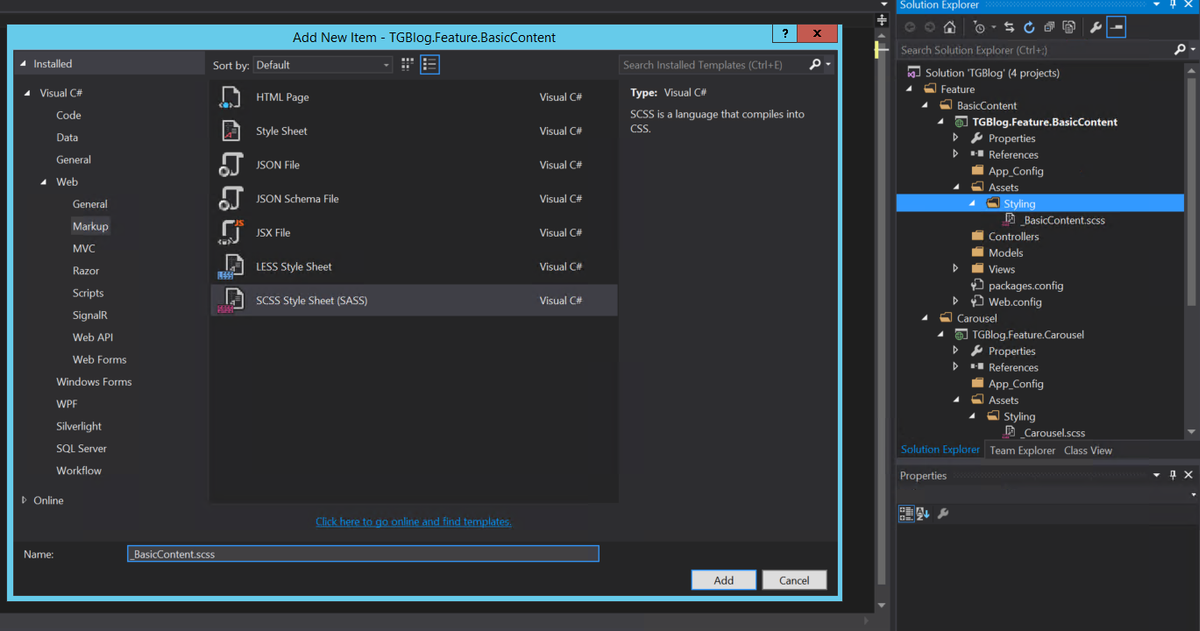The height and width of the screenshot is (631, 1200).
Task: Collapse the Visual C# category node
Action: (29, 93)
